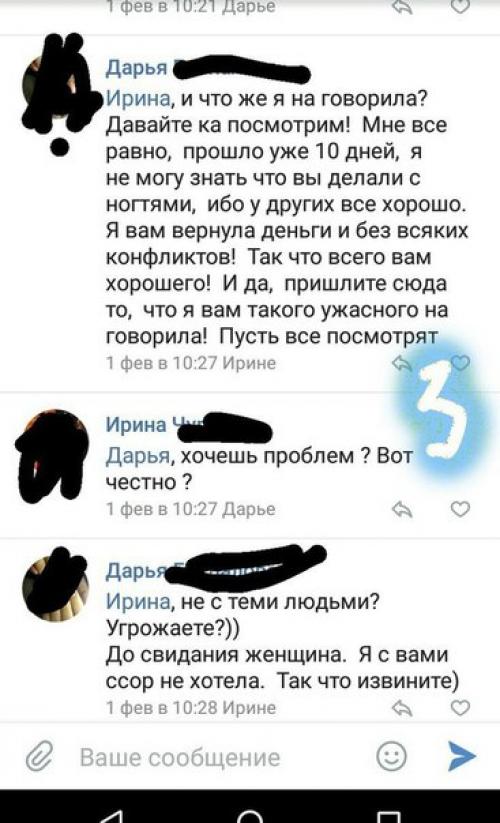
Task: Open the emoji smiley picker
Action: pyautogui.click(x=391, y=756)
